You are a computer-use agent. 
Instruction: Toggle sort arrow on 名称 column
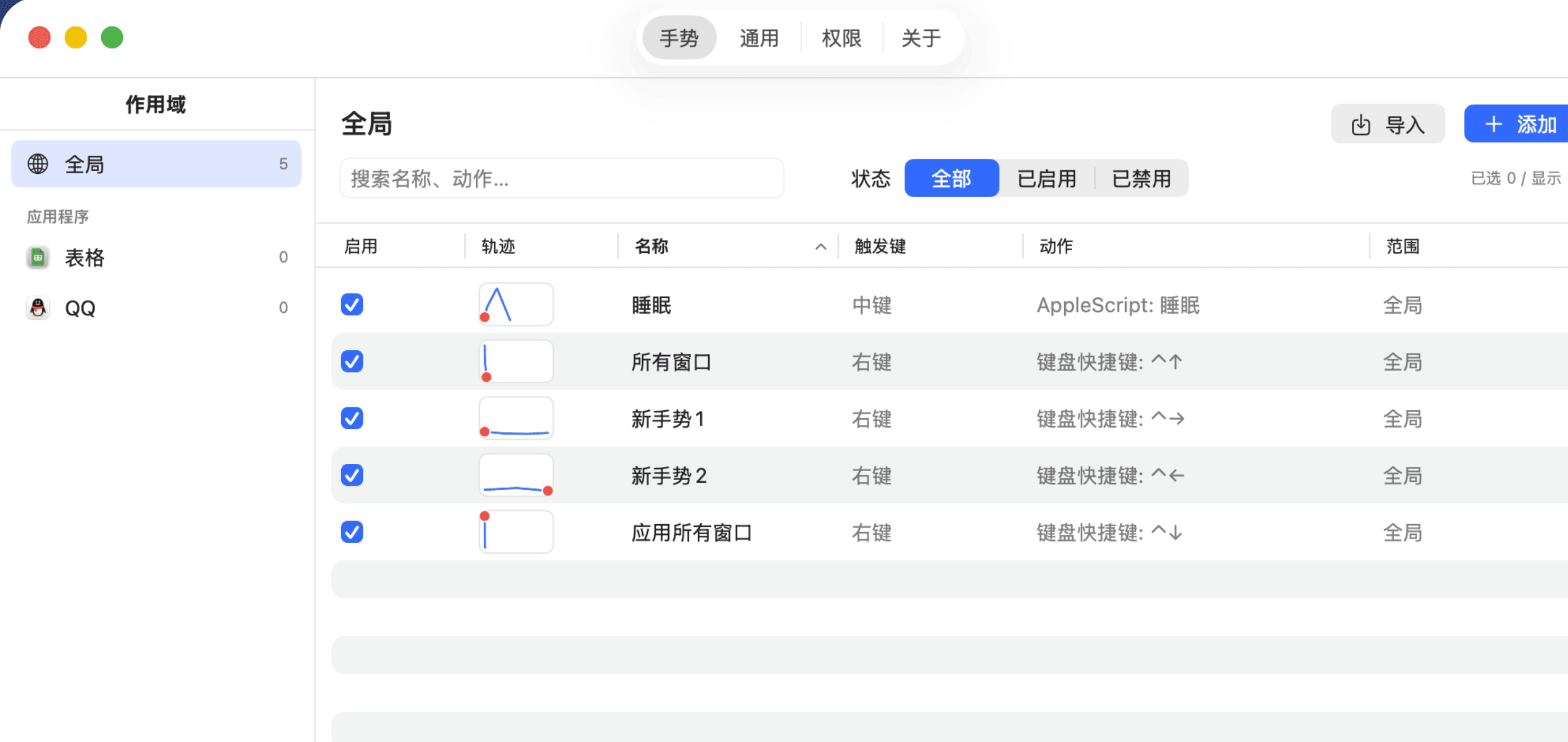coord(821,247)
